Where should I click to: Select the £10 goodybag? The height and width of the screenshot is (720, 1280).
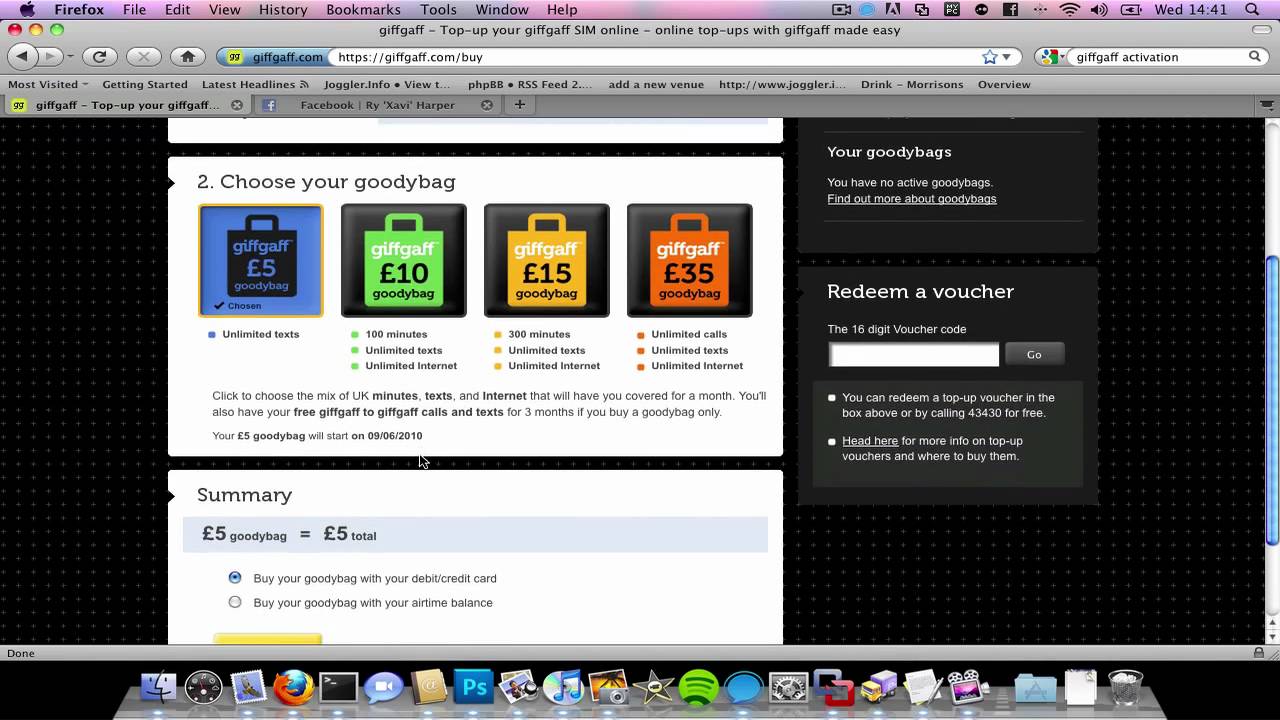[404, 260]
